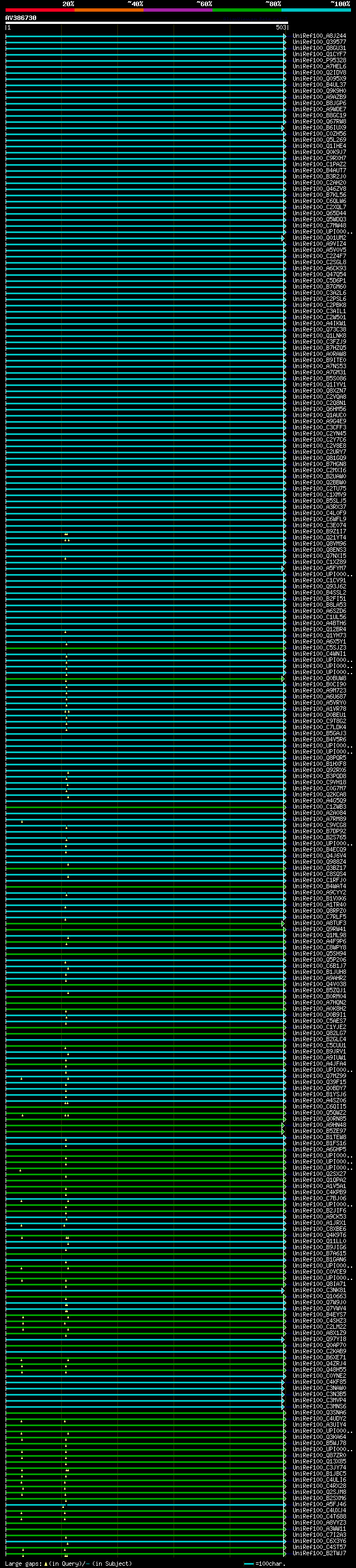Click the white query sequence ruler bar
The image size is (356, 1568).
tap(146, 23)
